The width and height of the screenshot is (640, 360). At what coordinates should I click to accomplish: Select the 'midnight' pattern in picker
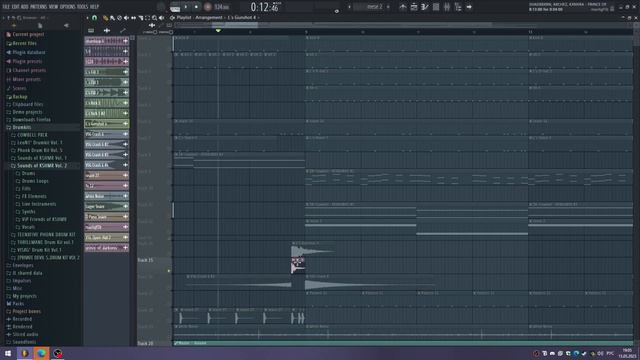107,227
